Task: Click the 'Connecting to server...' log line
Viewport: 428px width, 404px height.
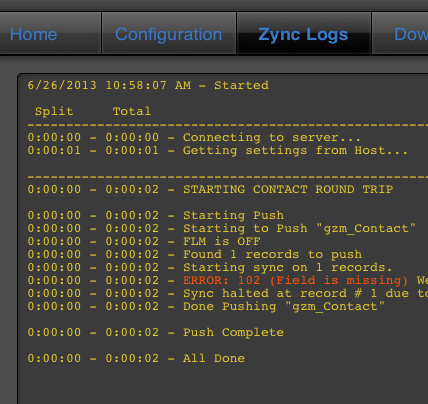Action: click(x=194, y=137)
